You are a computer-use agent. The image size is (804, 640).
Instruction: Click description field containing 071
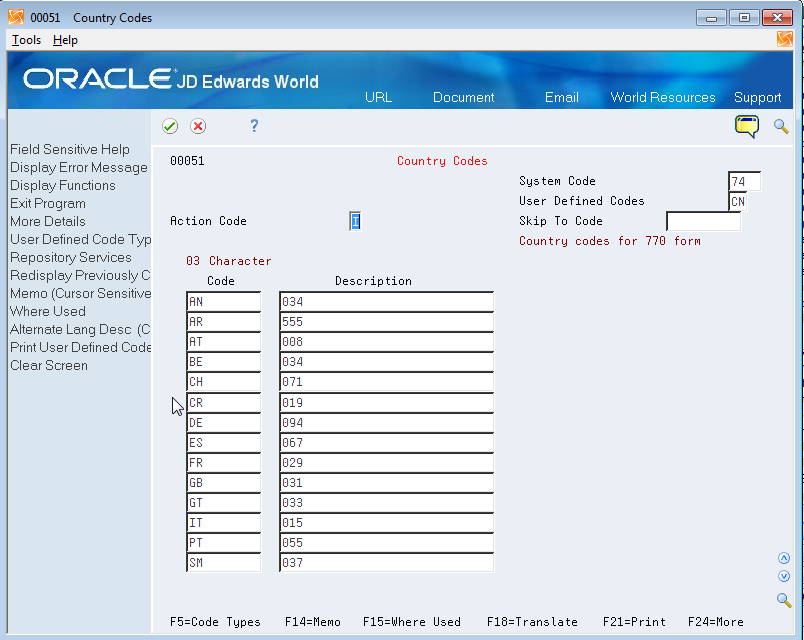point(387,382)
